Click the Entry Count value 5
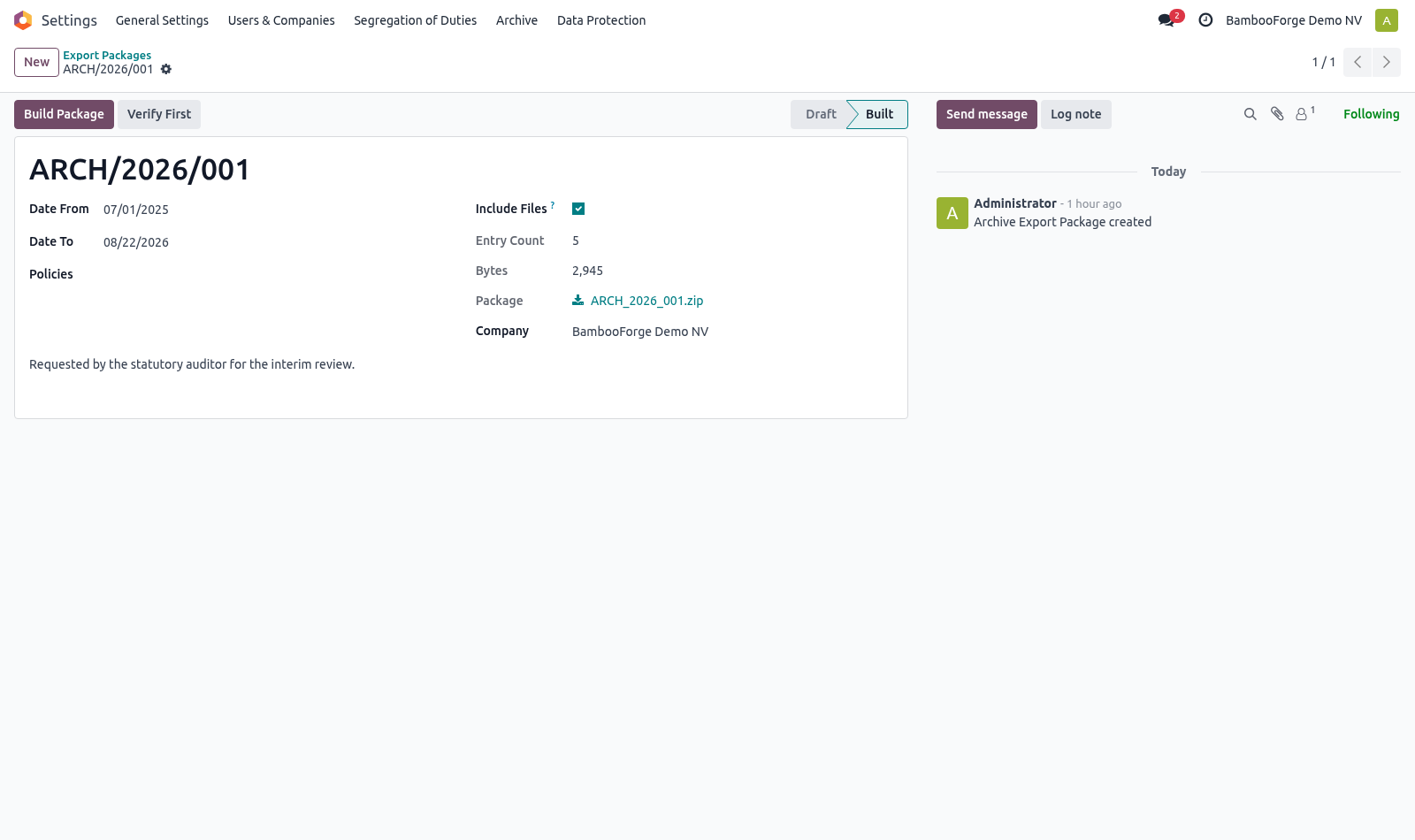Image resolution: width=1415 pixels, height=840 pixels. [576, 241]
